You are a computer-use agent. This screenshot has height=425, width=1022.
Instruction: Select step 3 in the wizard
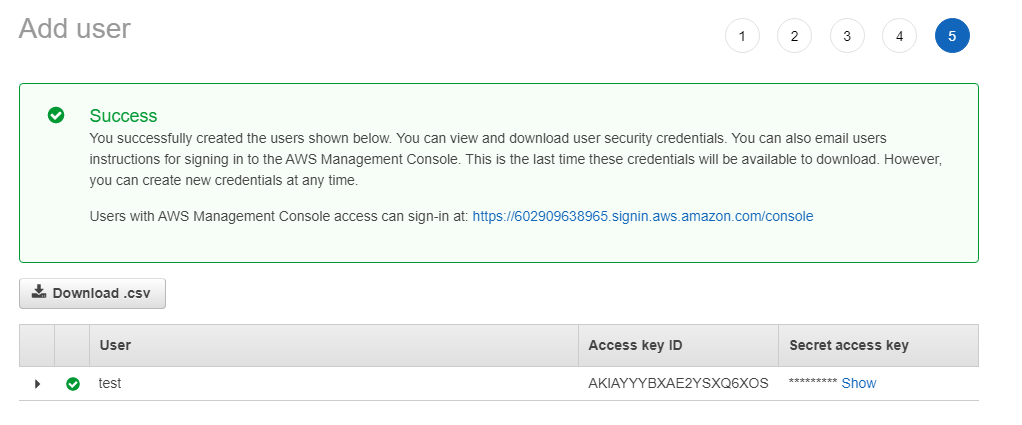tap(847, 36)
